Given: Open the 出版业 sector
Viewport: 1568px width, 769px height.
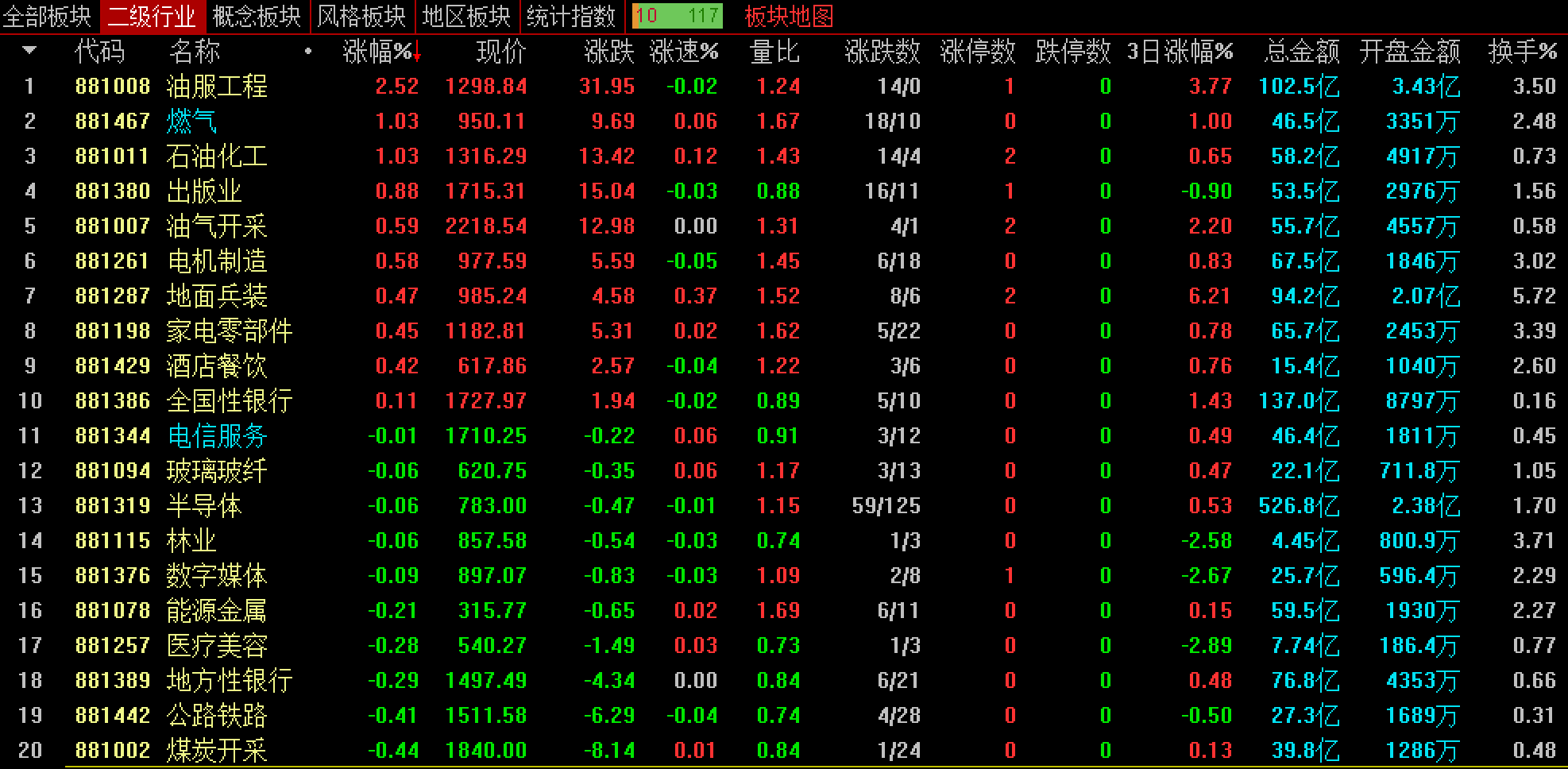Looking at the screenshot, I should [204, 191].
